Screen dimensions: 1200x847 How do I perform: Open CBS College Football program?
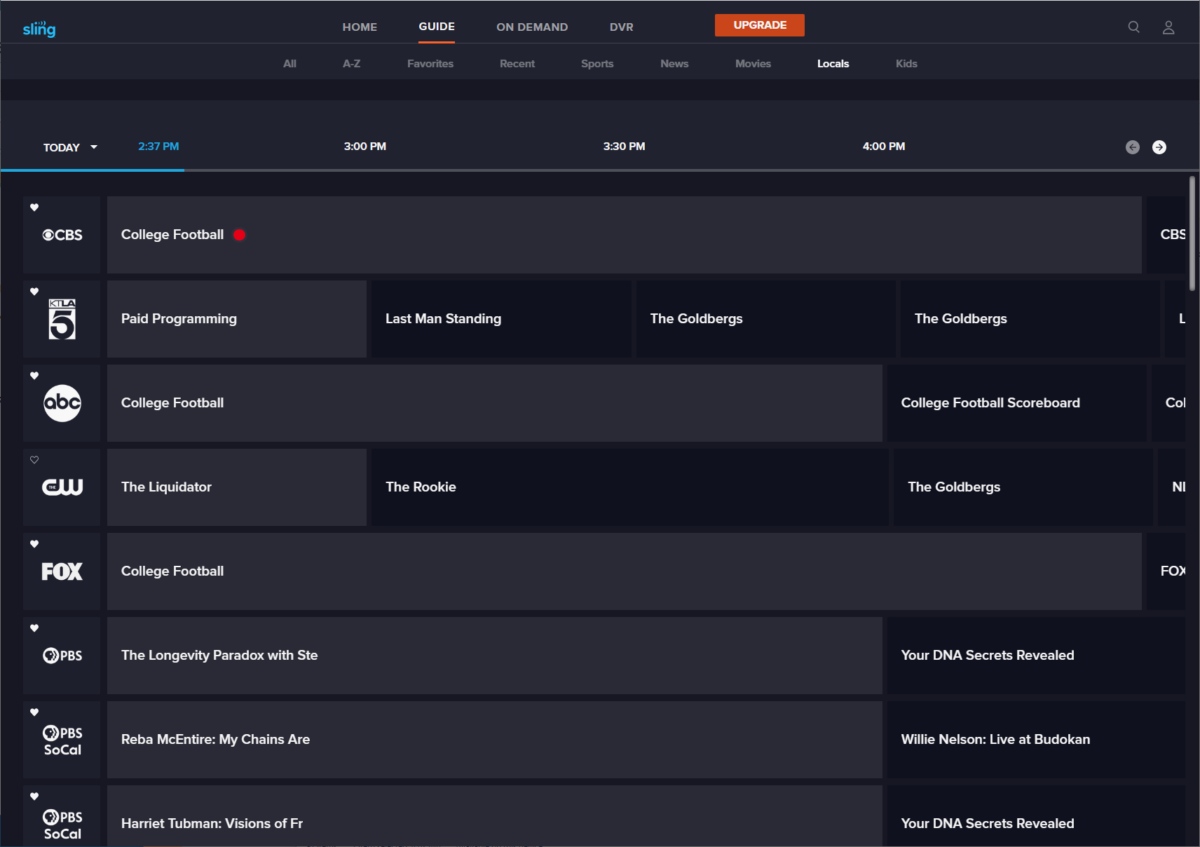pos(624,235)
